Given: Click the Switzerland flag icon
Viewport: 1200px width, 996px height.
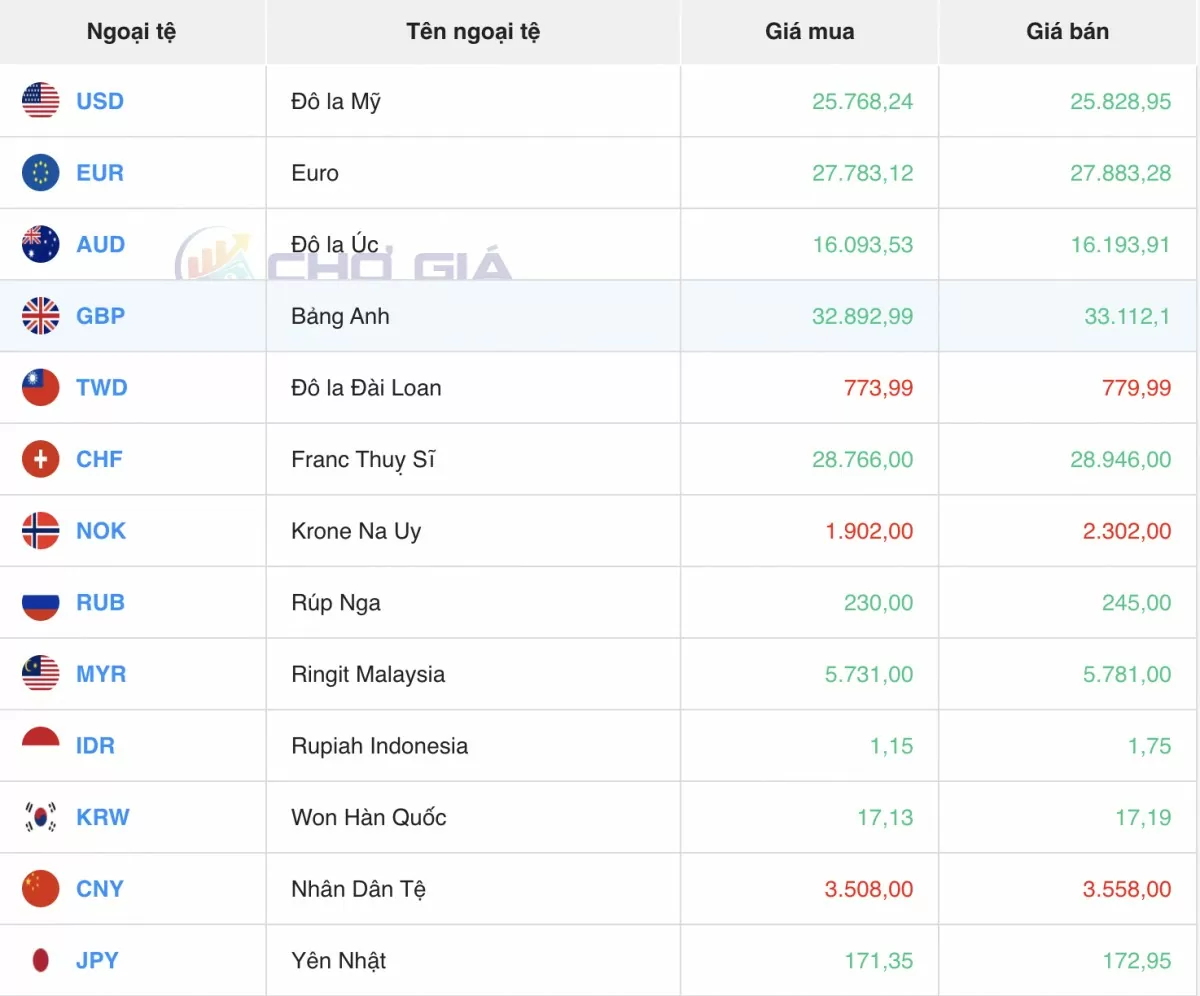Looking at the screenshot, I should [x=41, y=459].
